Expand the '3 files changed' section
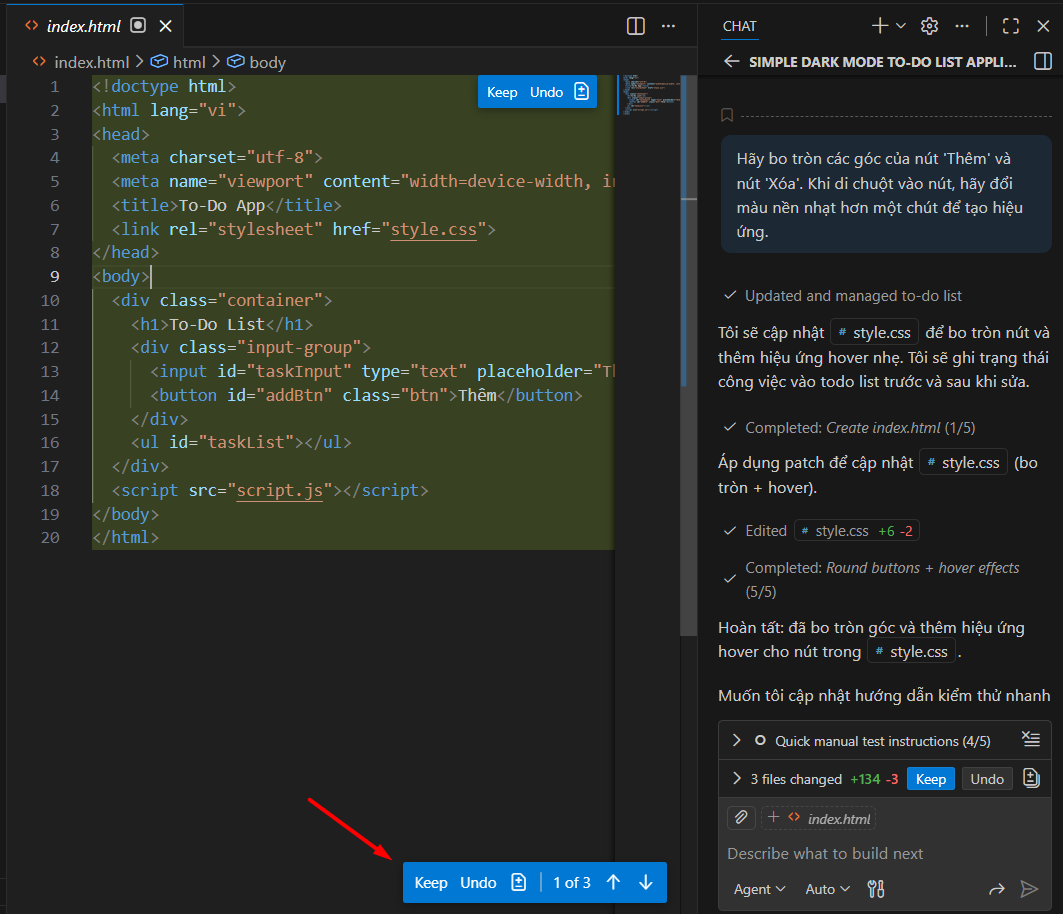 (x=737, y=779)
